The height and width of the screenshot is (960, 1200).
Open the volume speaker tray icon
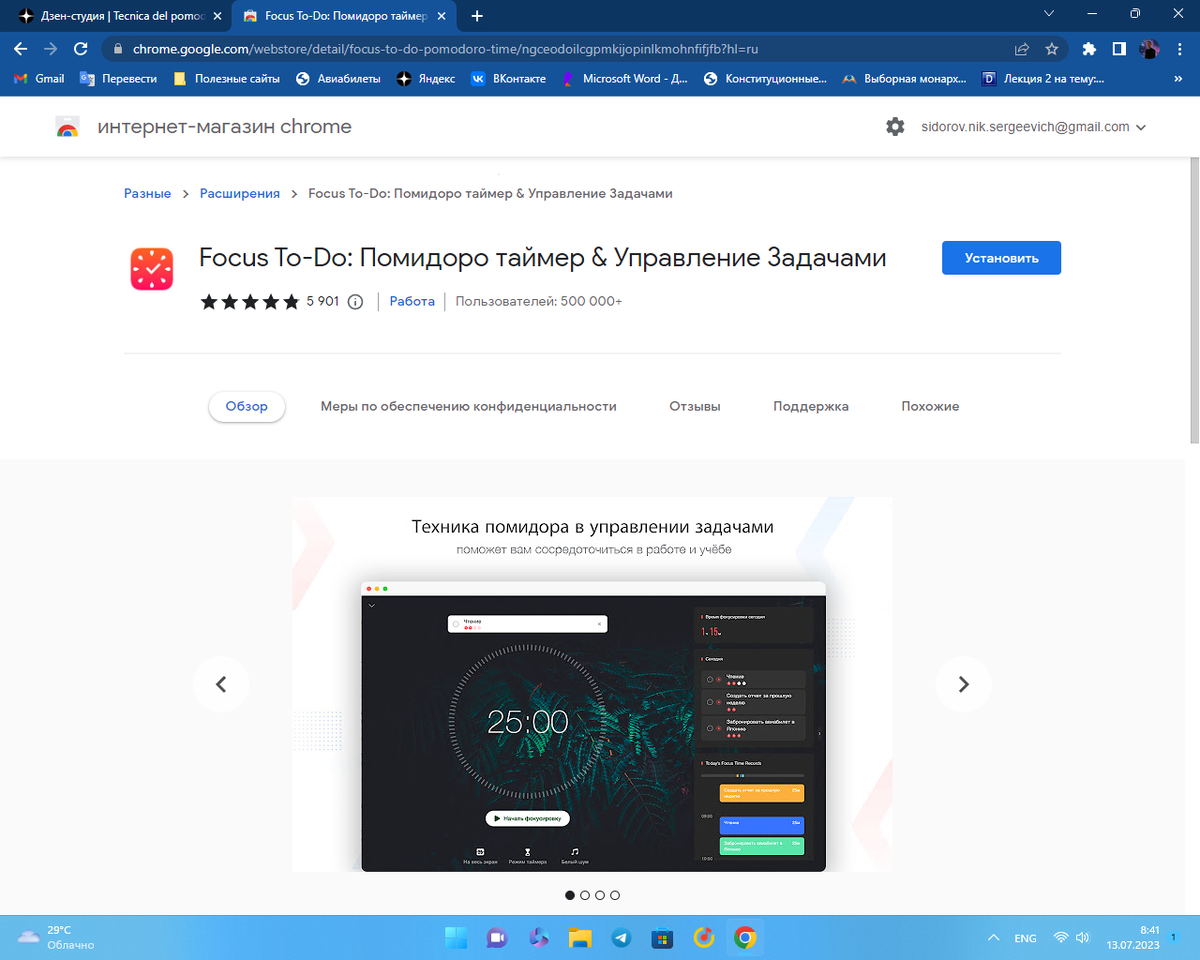[1082, 938]
